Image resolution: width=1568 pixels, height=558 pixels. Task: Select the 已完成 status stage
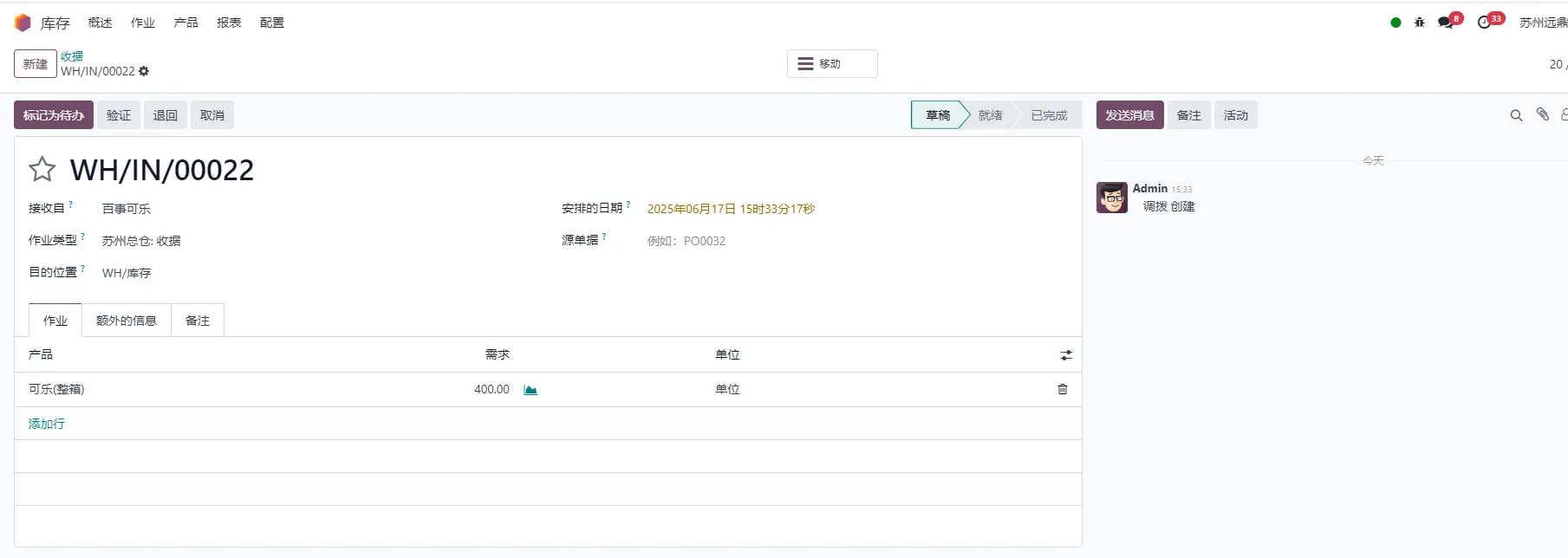pos(1049,115)
